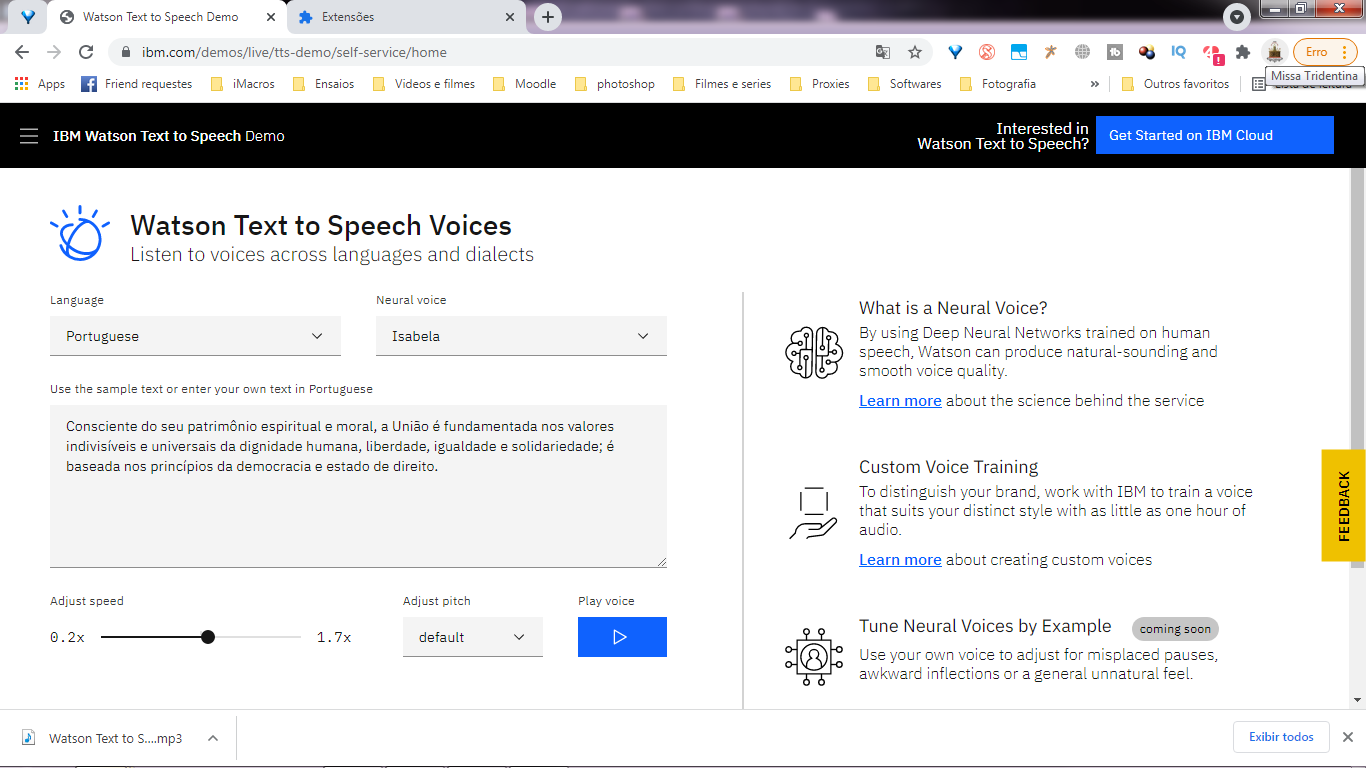The width and height of the screenshot is (1366, 768).
Task: Open the Adjust pitch dropdown set to default
Action: coord(473,637)
